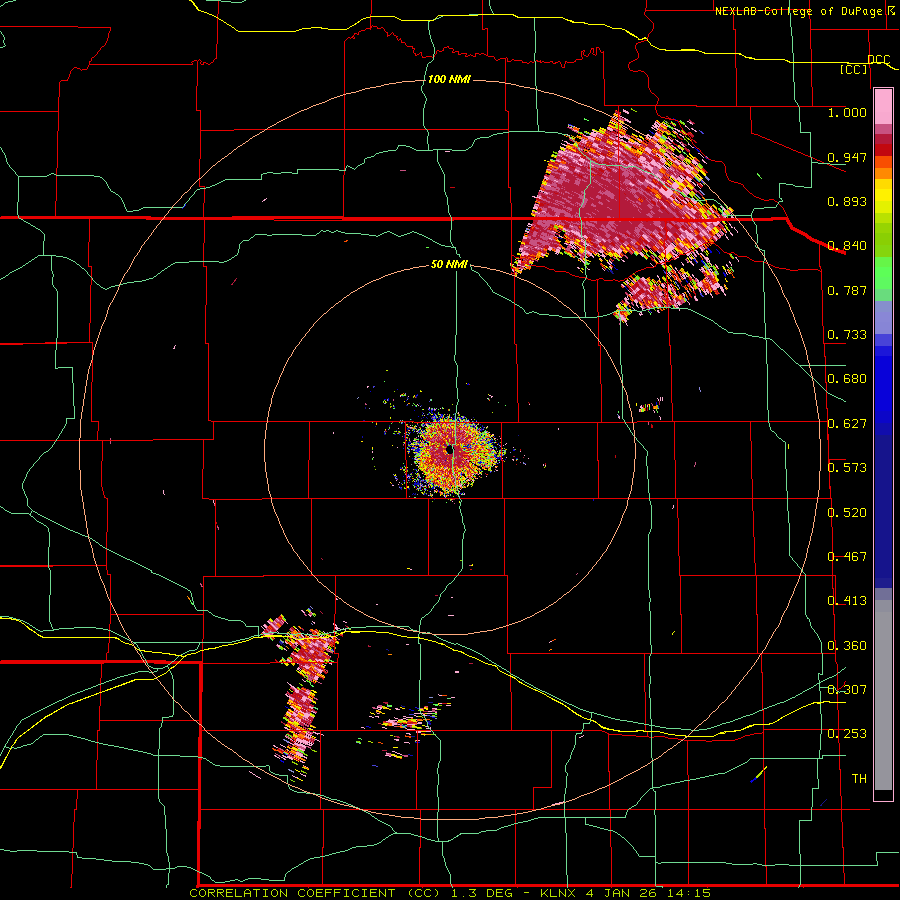Image resolution: width=900 pixels, height=900 pixels.
Task: Click the radar site center dot
Action: [451, 449]
